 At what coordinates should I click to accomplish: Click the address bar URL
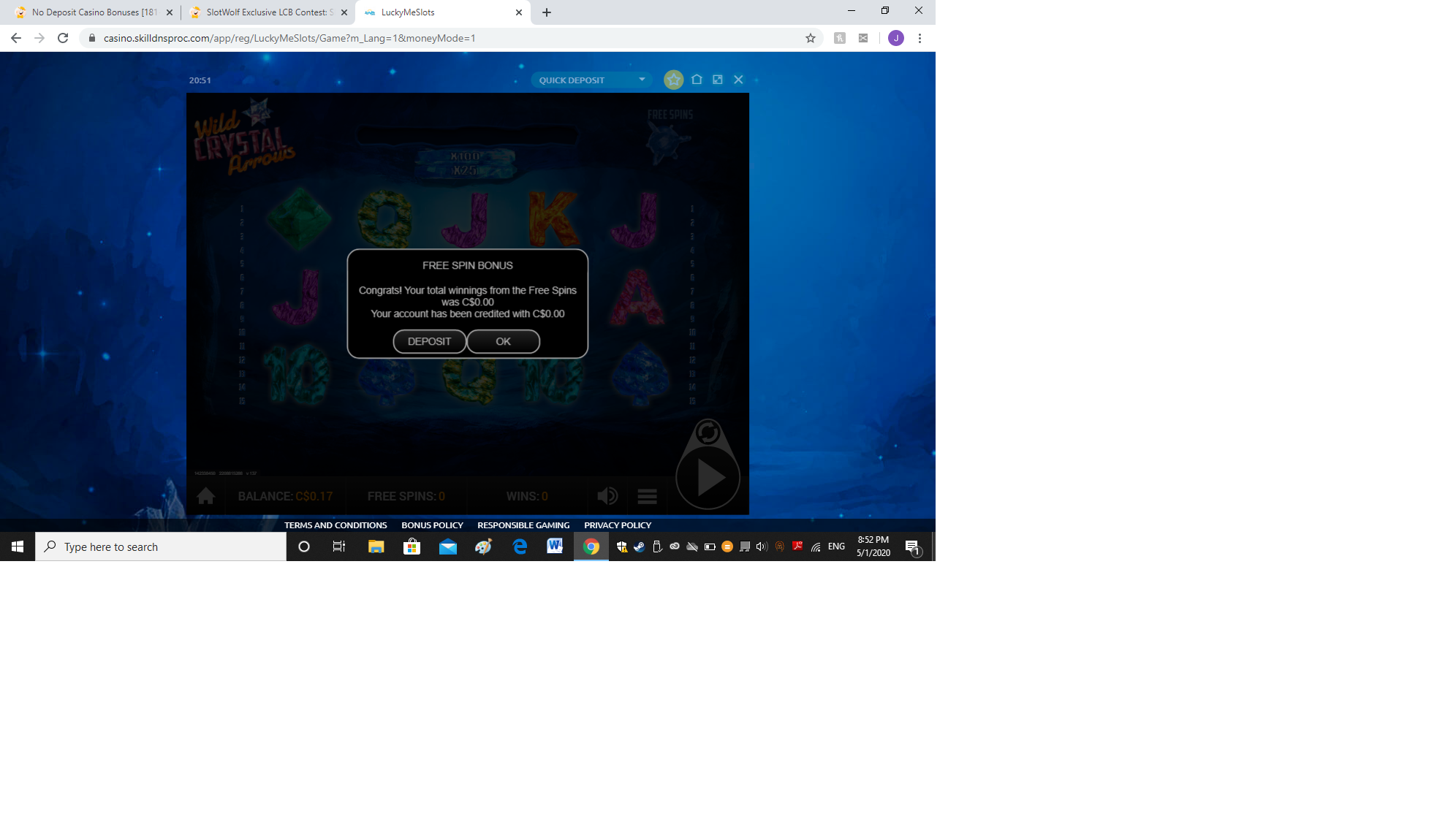point(289,38)
